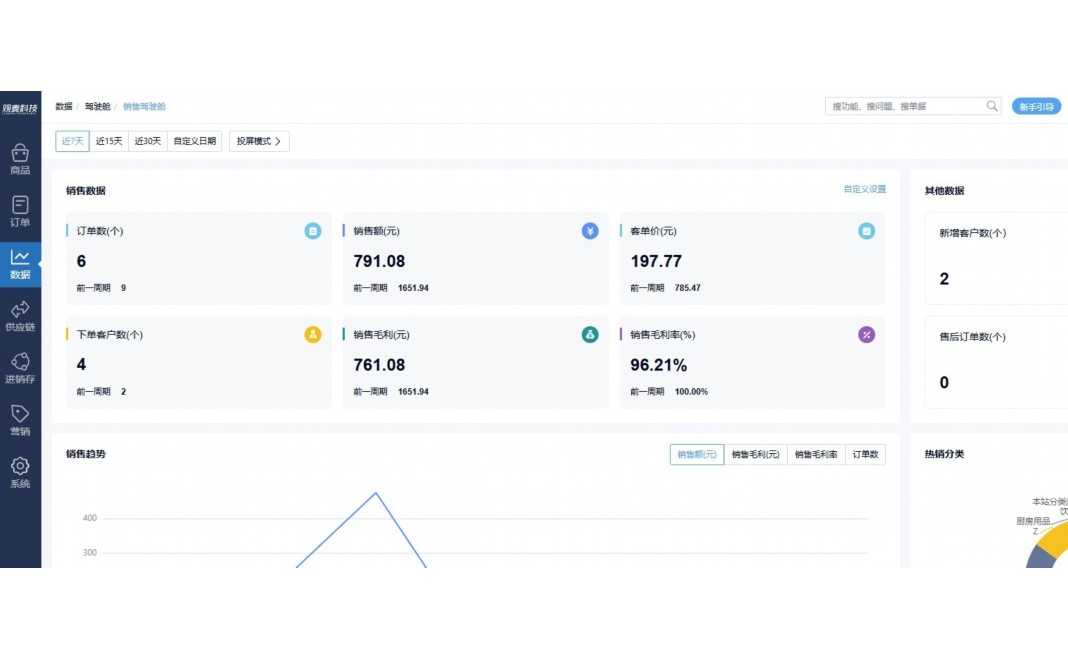Click the 791.08 sales amount value
1068x659 pixels.
379,261
